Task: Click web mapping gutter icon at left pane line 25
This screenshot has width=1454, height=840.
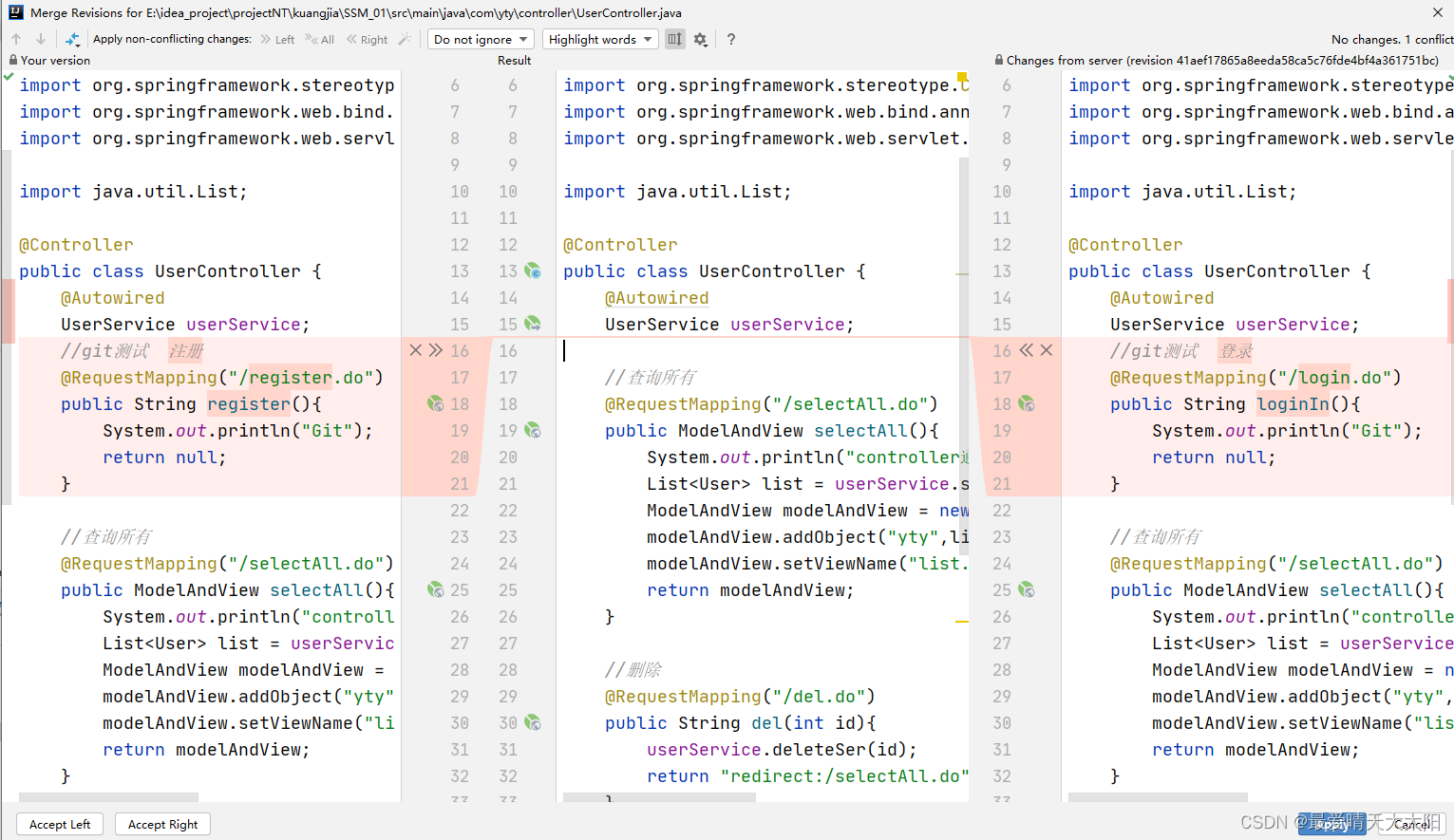Action: pyautogui.click(x=436, y=589)
